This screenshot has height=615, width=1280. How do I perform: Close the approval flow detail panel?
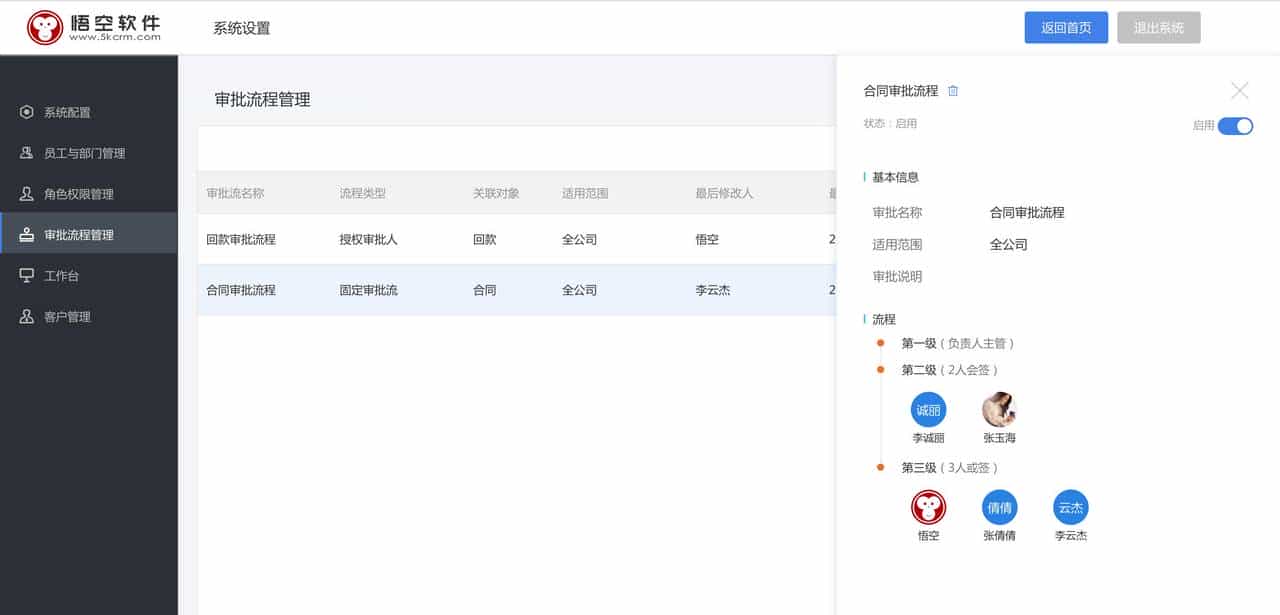pos(1240,90)
